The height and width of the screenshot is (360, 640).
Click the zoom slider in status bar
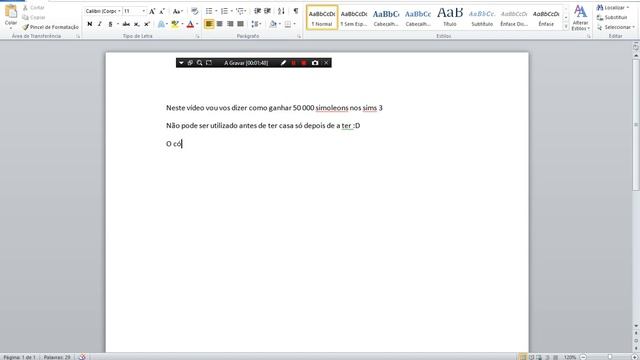(x=609, y=357)
